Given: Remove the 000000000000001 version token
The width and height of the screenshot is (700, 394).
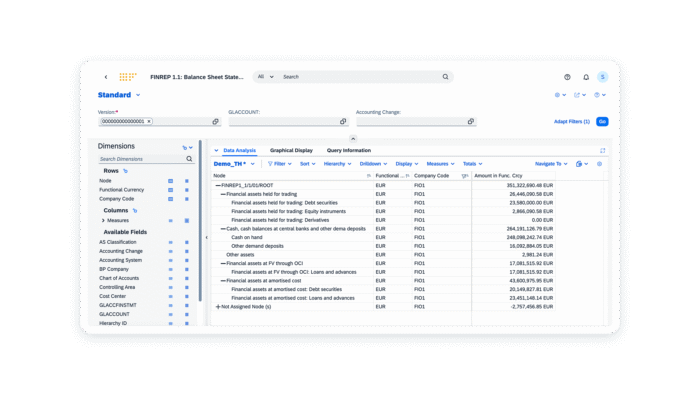Looking at the screenshot, I should pyautogui.click(x=149, y=121).
